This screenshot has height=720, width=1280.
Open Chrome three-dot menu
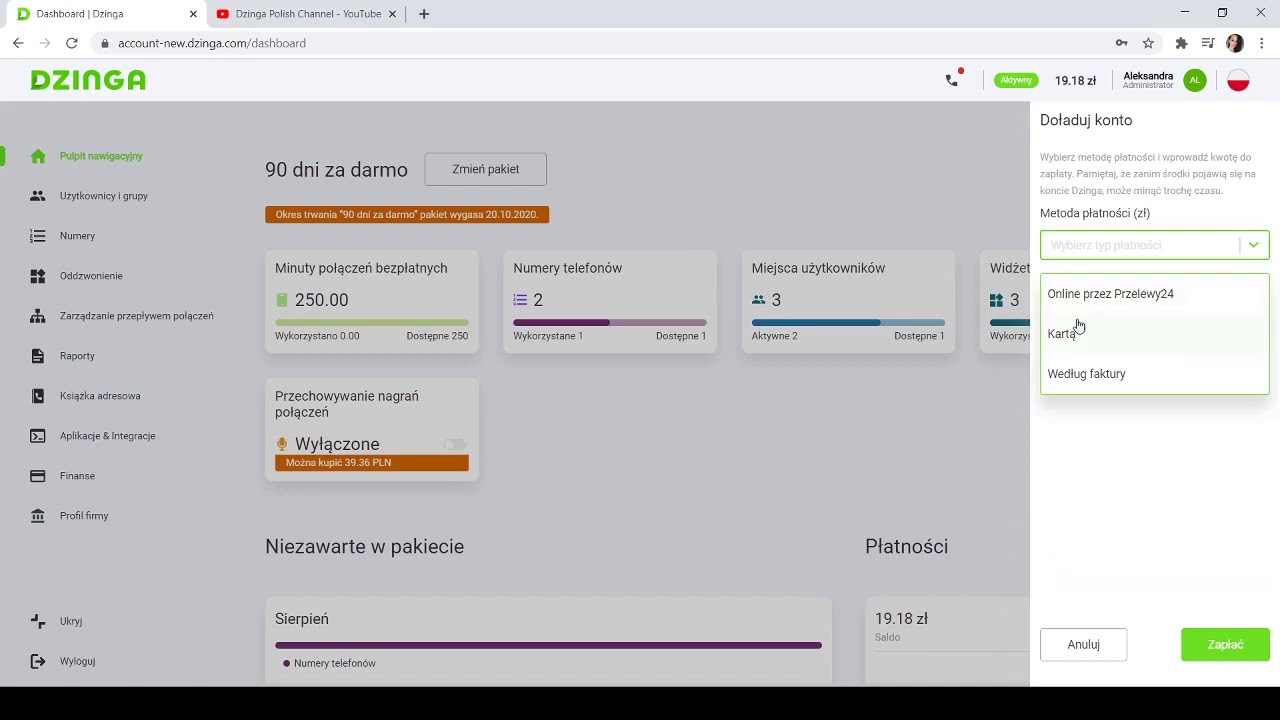click(1263, 43)
